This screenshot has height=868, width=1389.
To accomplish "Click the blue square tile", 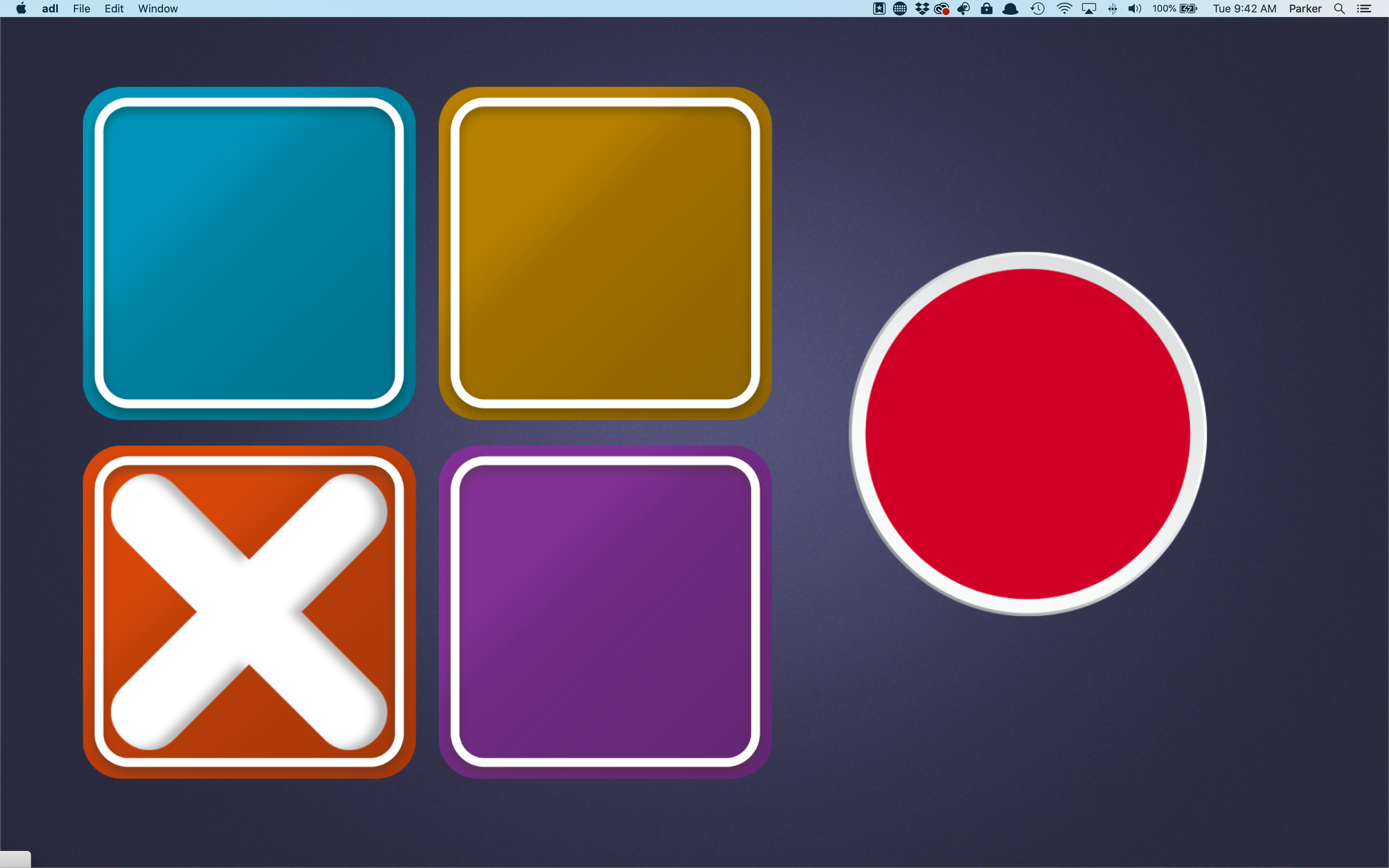I will click(x=249, y=253).
